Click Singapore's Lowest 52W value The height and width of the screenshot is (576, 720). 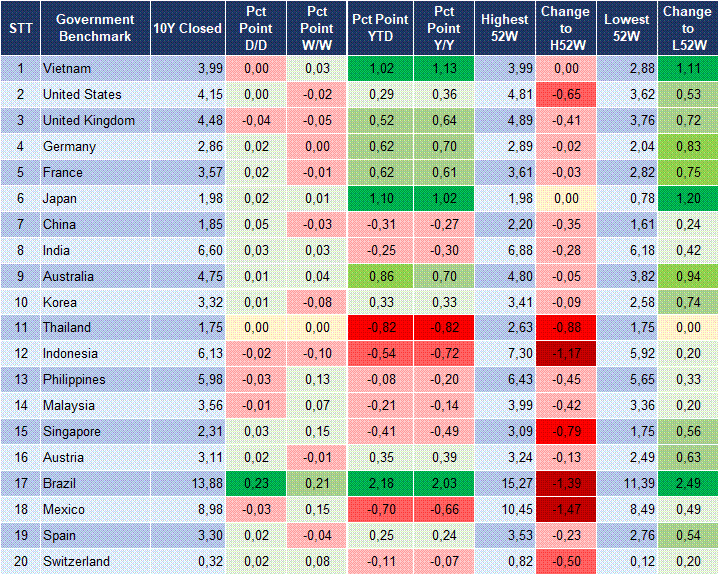[627, 431]
